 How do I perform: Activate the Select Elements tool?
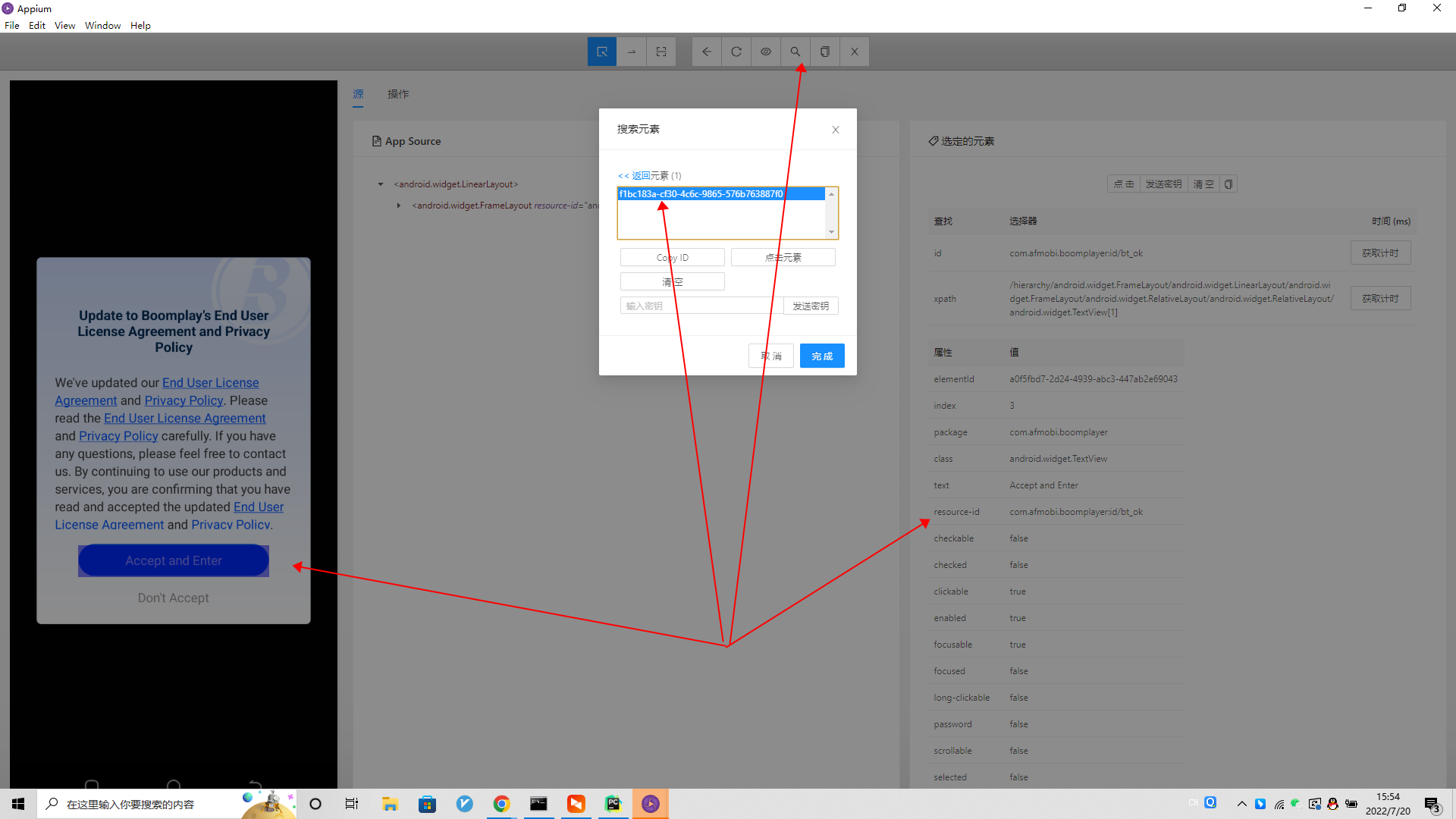[x=601, y=52]
